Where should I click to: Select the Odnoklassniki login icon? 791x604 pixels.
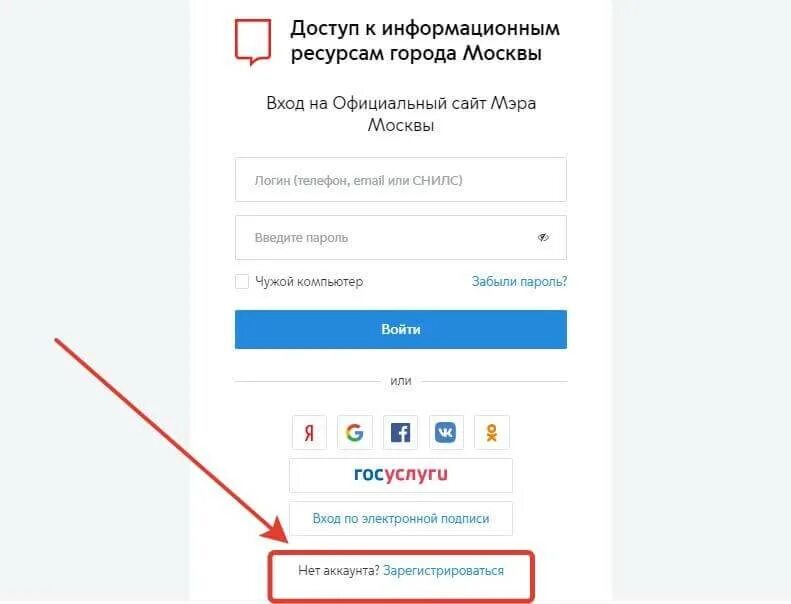point(492,432)
